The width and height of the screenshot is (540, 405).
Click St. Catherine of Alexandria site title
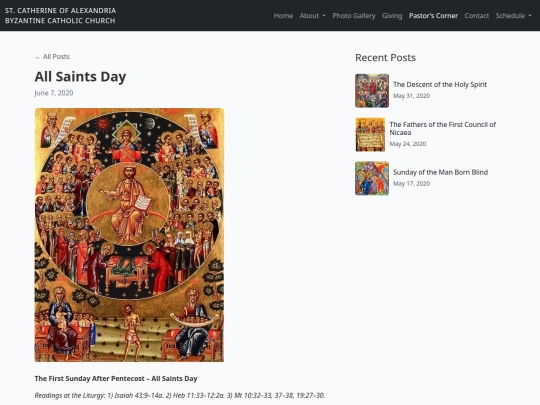click(x=60, y=15)
